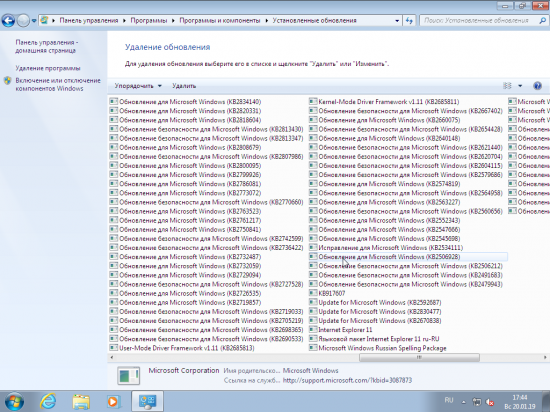Click icon of update KB2834140
Screen dimensions: 550x412
pyautogui.click(x=113, y=102)
